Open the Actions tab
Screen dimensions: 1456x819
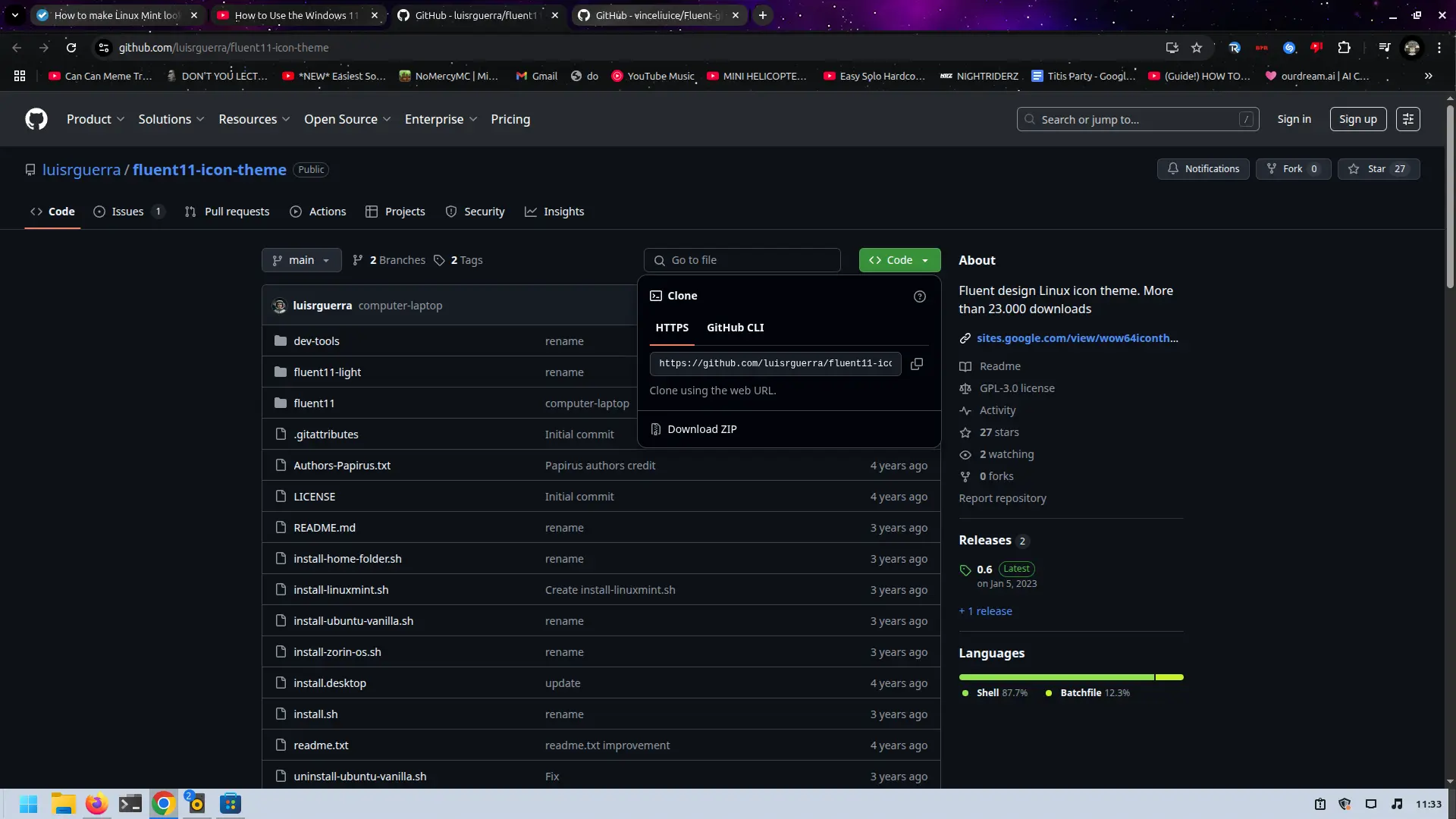coord(318,212)
